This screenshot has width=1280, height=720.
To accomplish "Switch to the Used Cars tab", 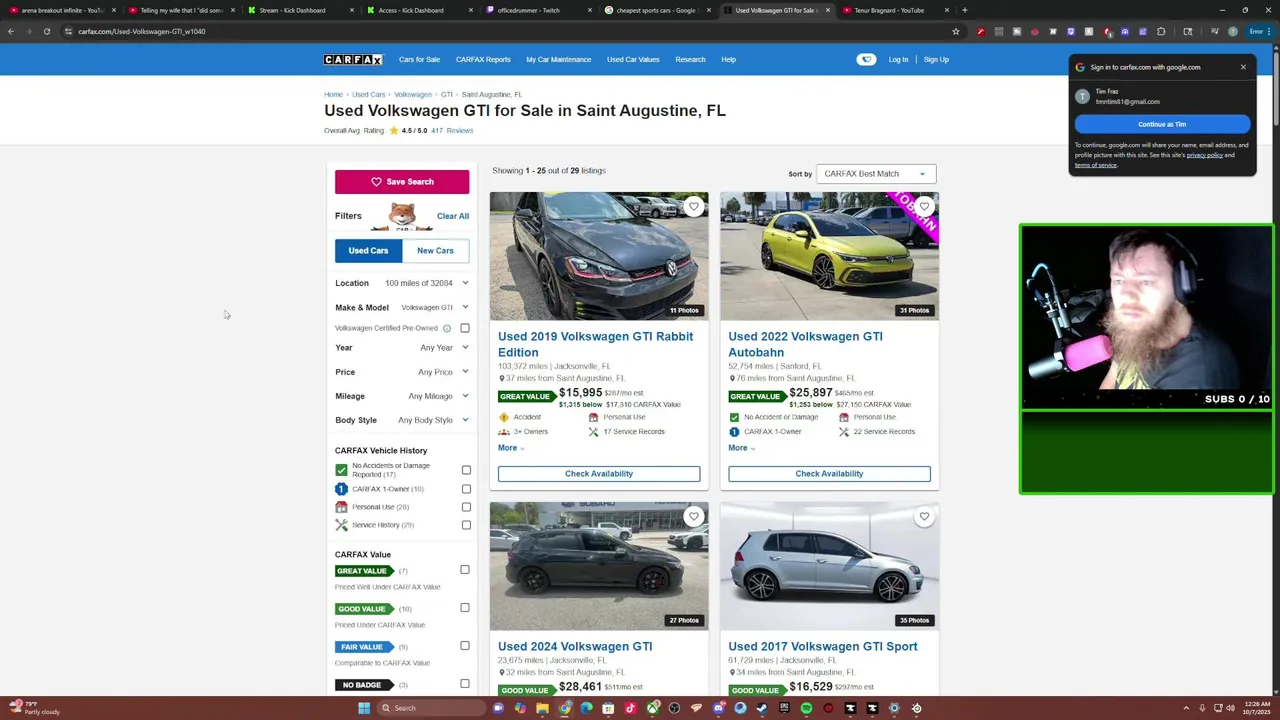I will pos(368,251).
